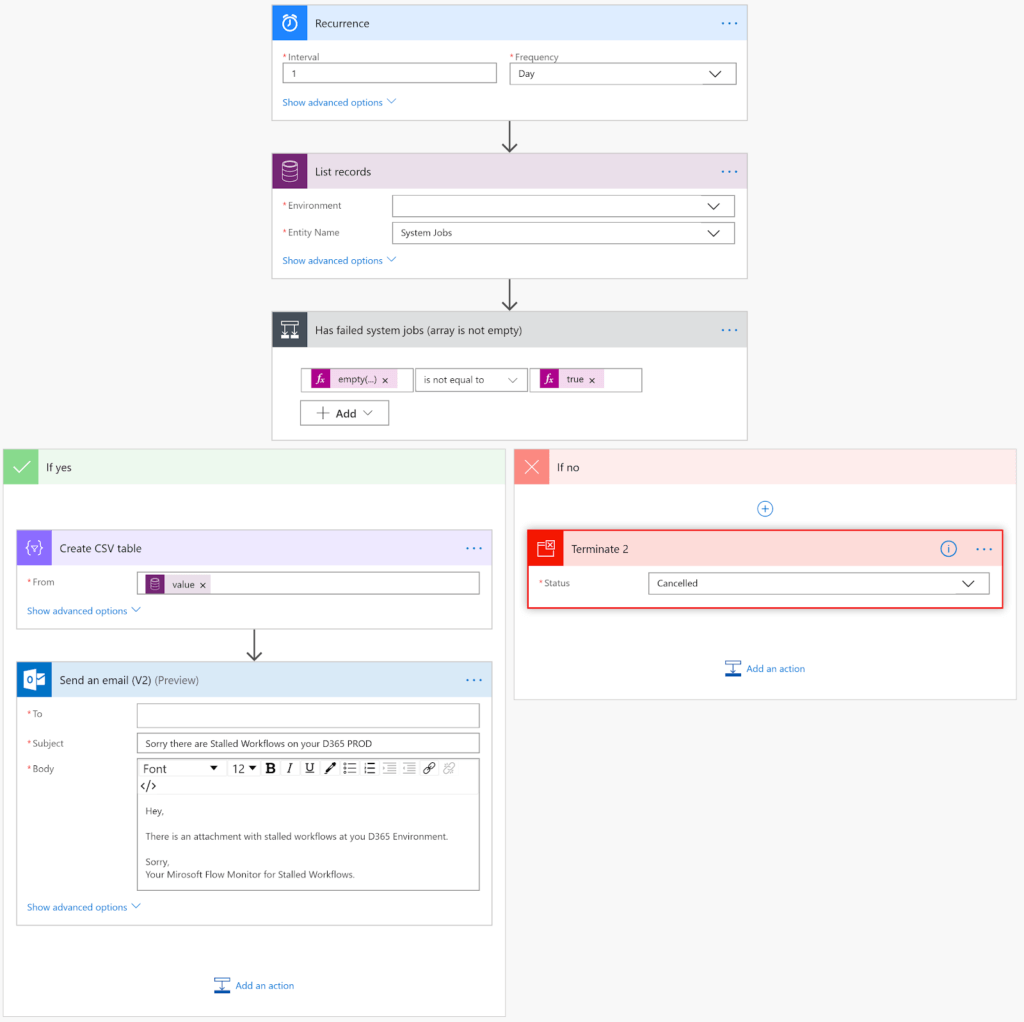Open the font color highlighter picker

[x=330, y=768]
